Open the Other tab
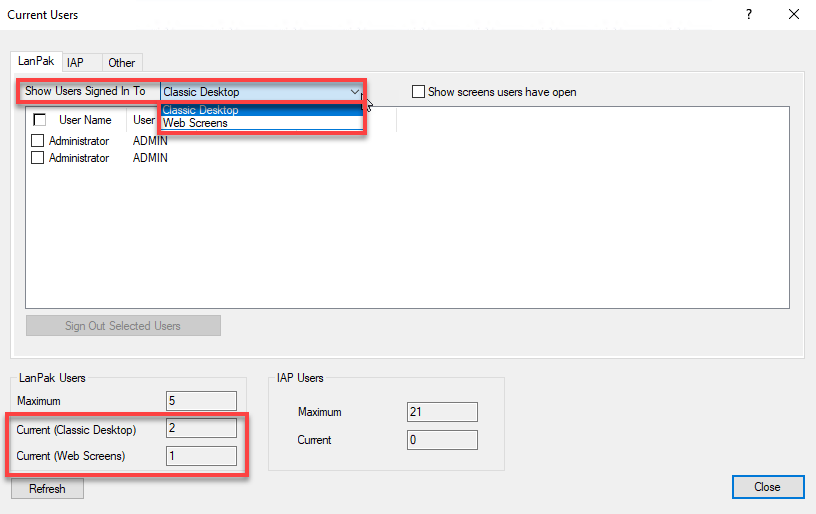 coord(122,63)
